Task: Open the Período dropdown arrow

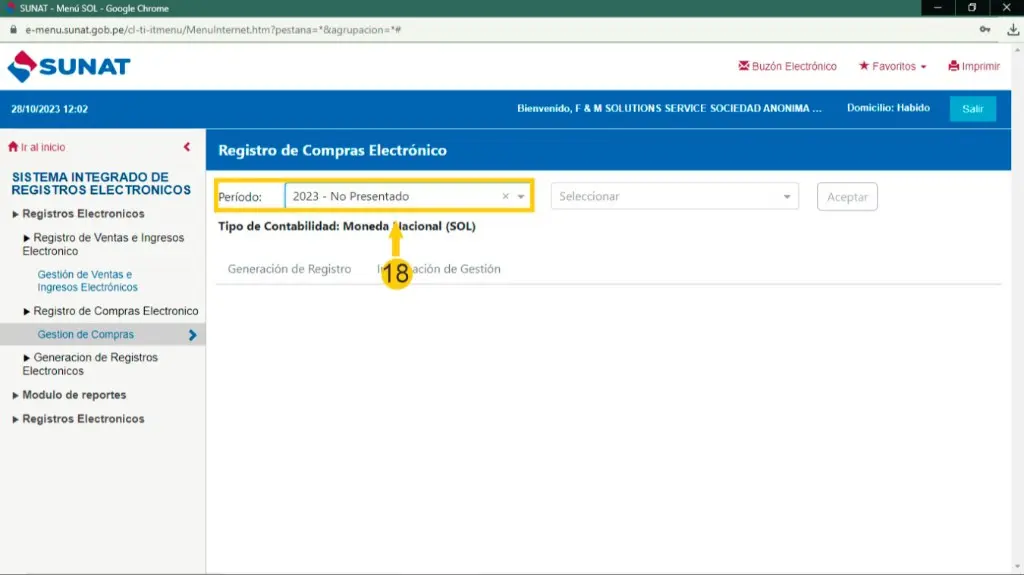Action: 521,197
